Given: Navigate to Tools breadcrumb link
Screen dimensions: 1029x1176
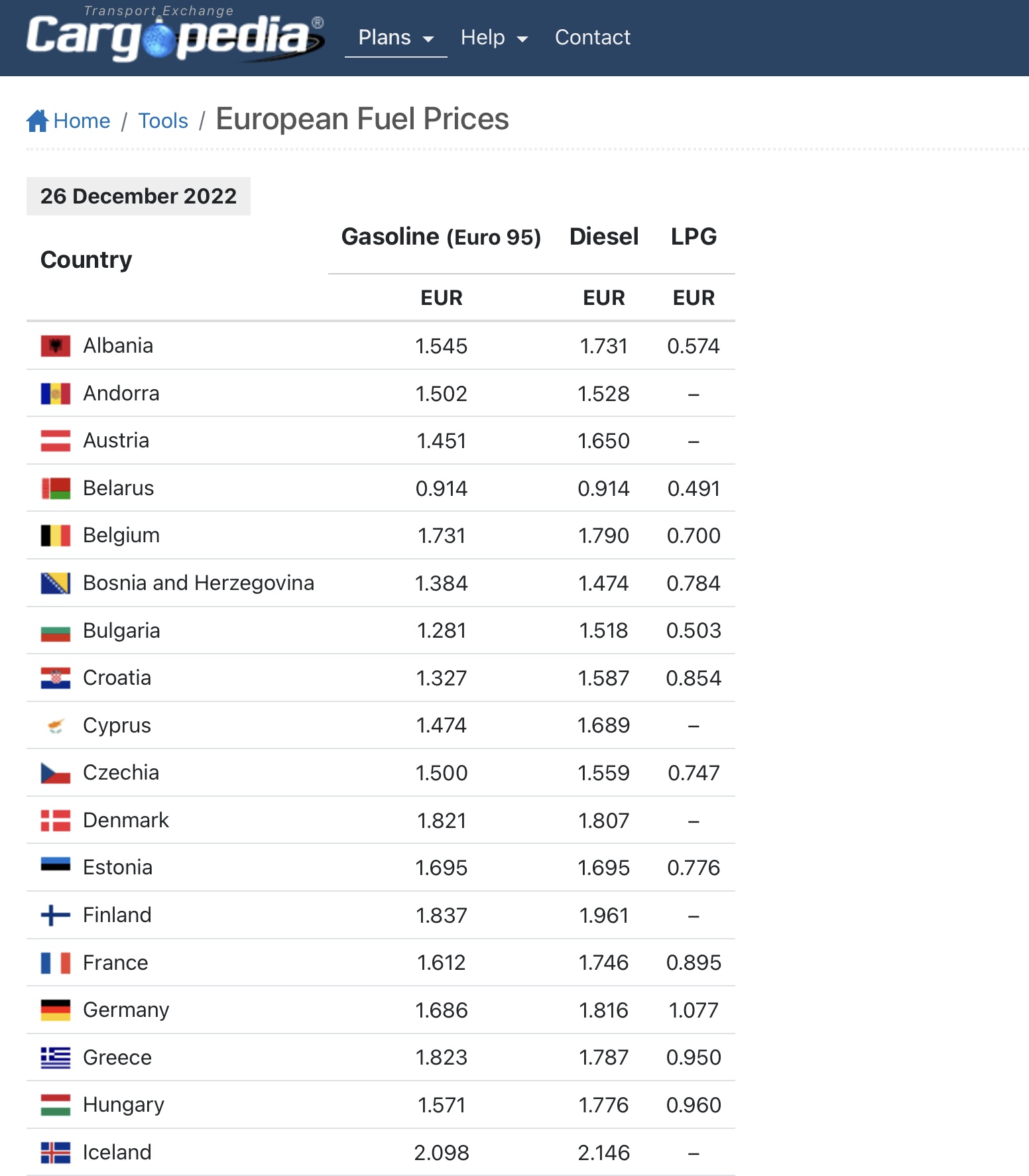Looking at the screenshot, I should point(163,121).
